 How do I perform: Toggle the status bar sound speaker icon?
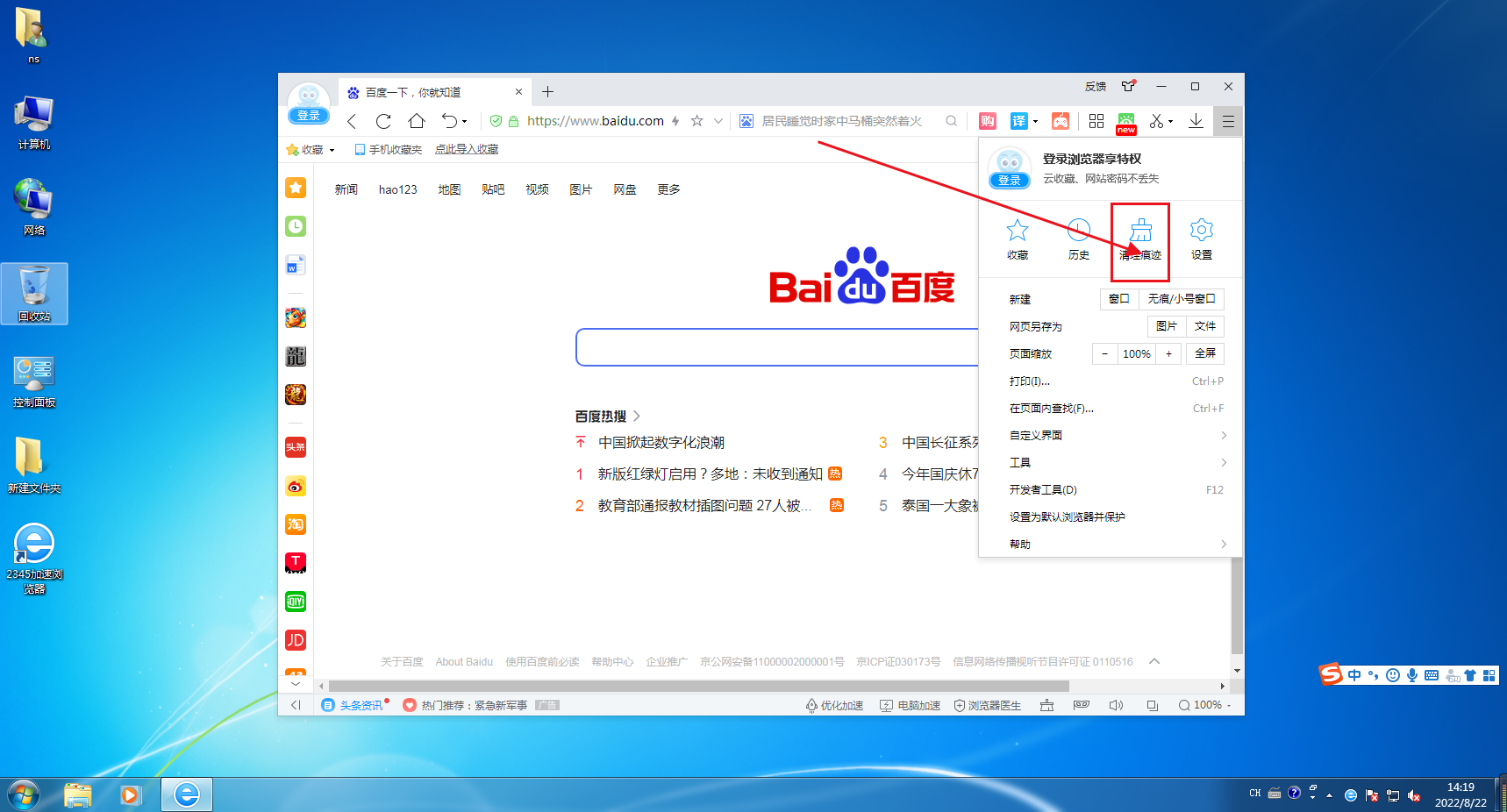coord(1116,705)
